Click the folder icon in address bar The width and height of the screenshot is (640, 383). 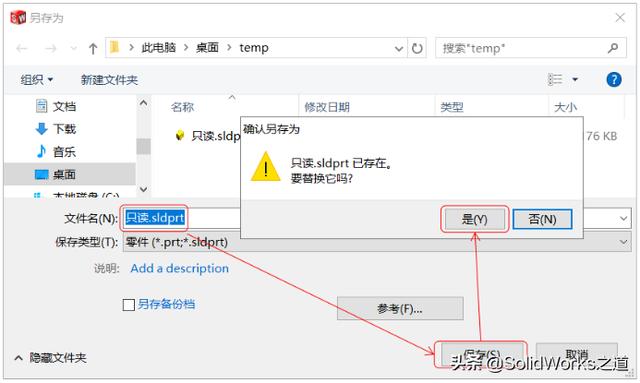coord(115,47)
